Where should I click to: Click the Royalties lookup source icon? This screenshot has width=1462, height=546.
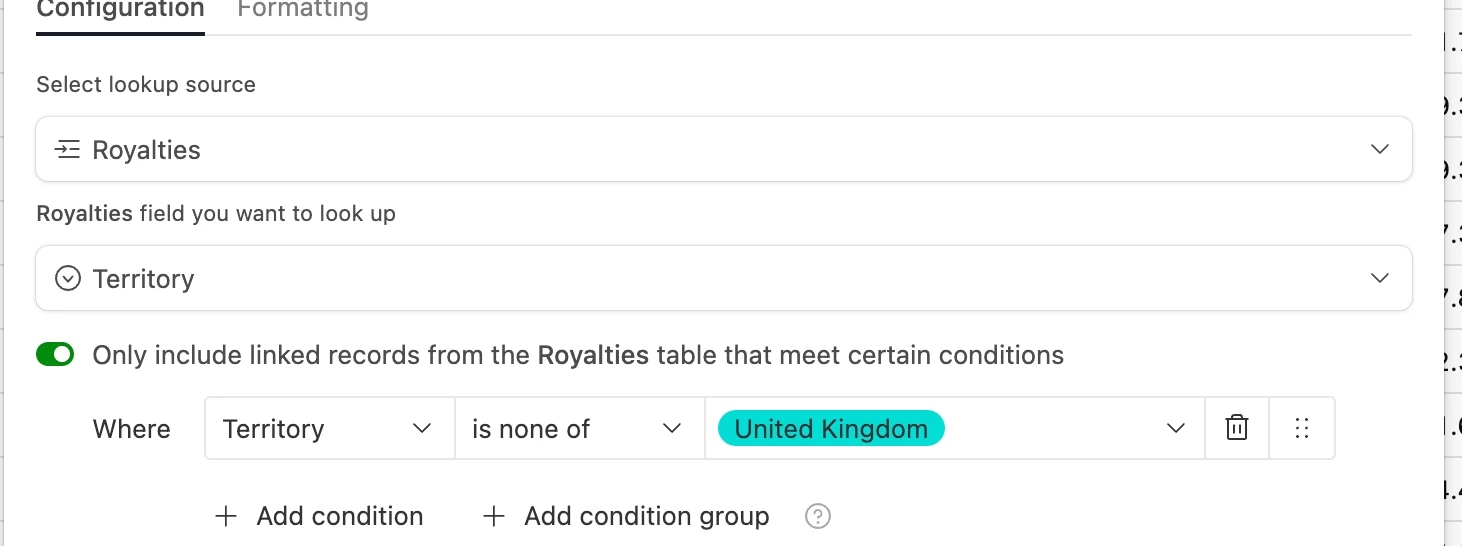point(67,150)
